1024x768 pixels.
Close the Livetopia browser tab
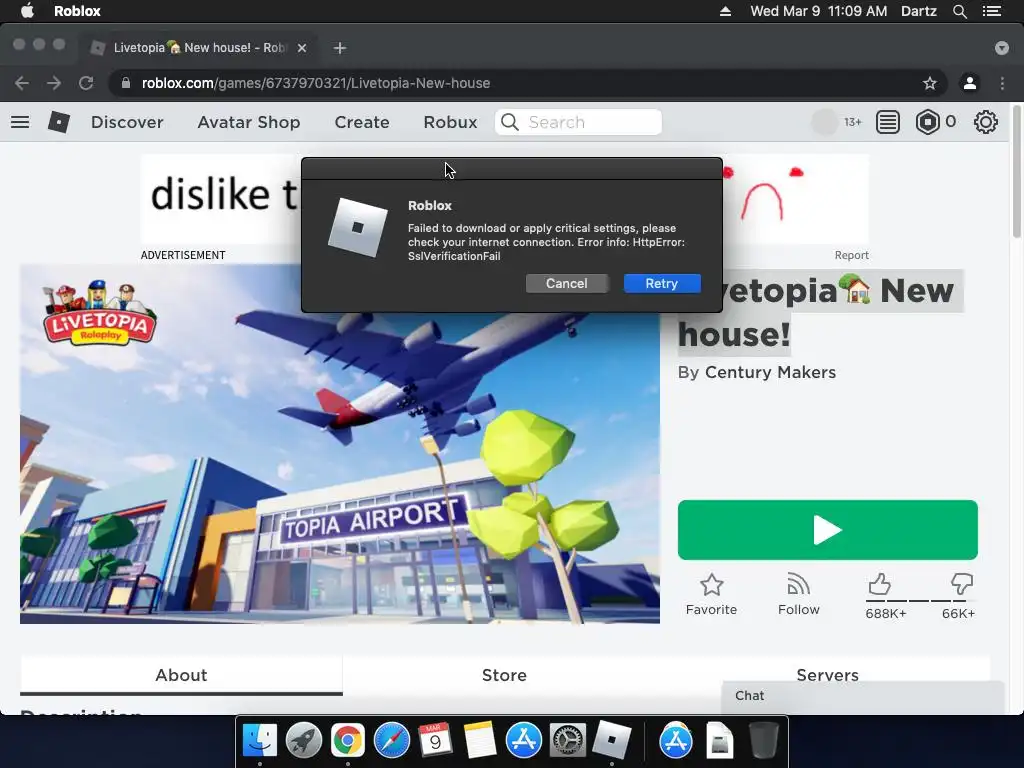tap(302, 48)
